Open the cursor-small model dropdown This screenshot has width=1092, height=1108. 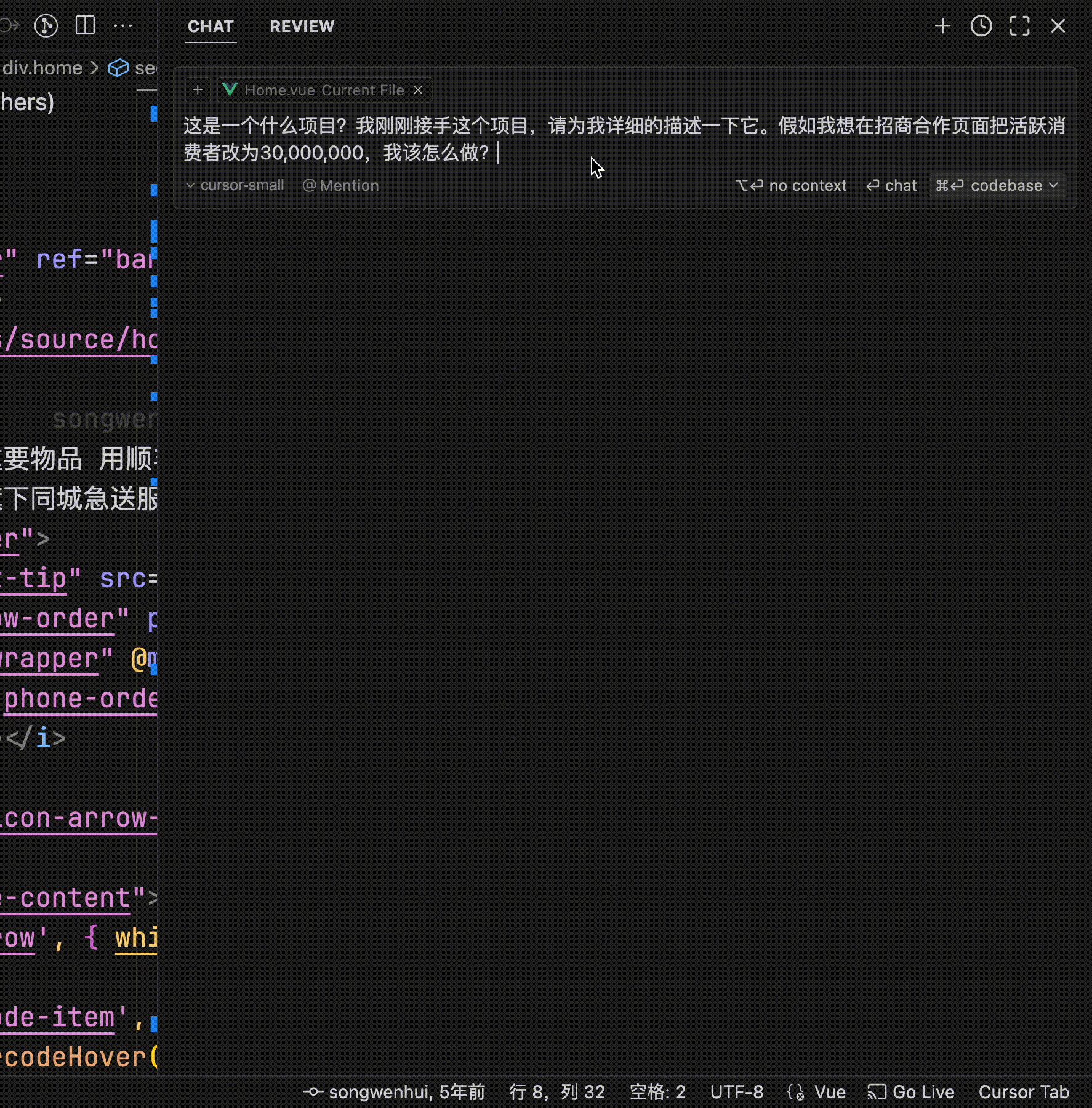pos(235,185)
